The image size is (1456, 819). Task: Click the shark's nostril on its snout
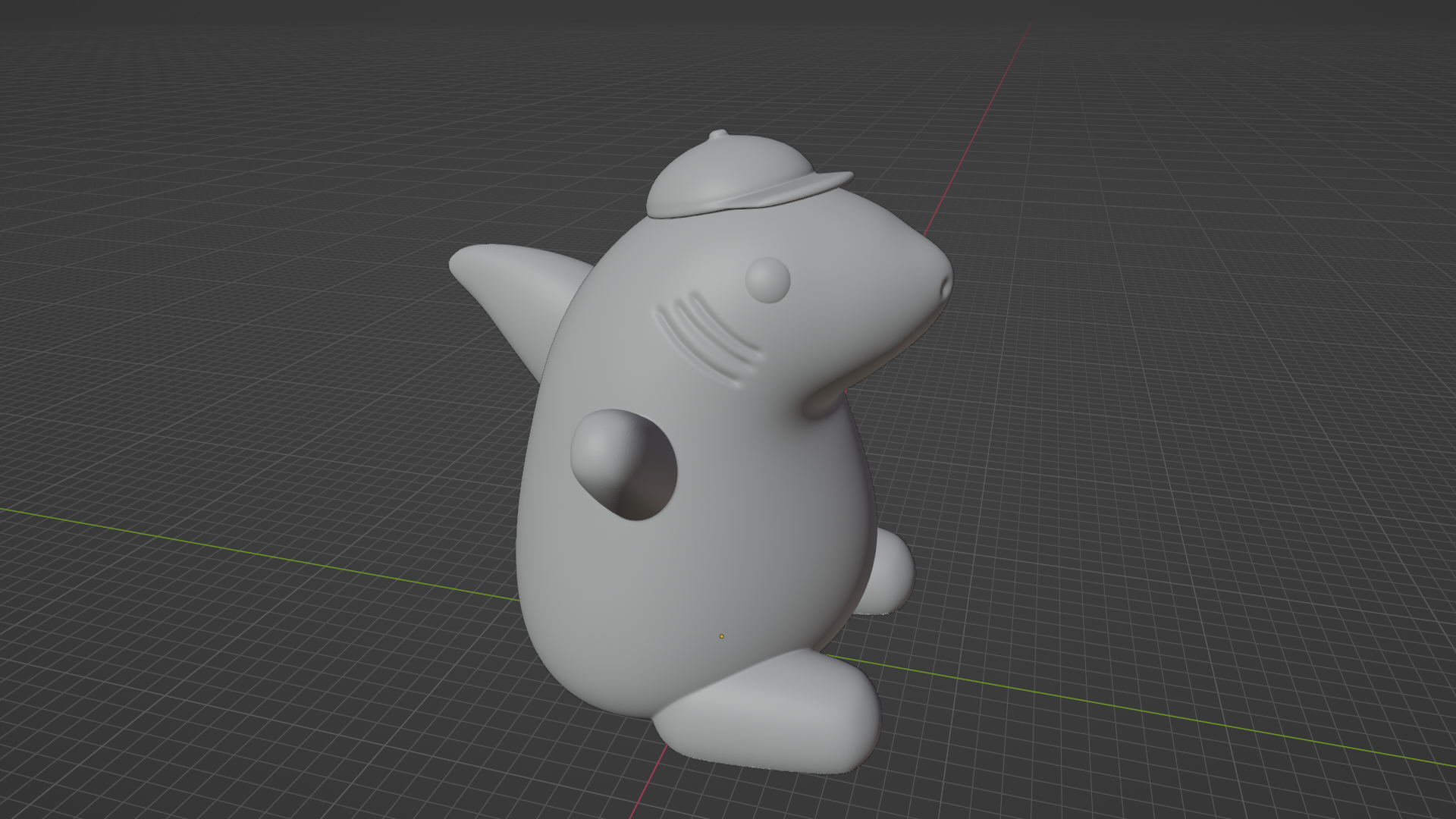click(x=945, y=287)
